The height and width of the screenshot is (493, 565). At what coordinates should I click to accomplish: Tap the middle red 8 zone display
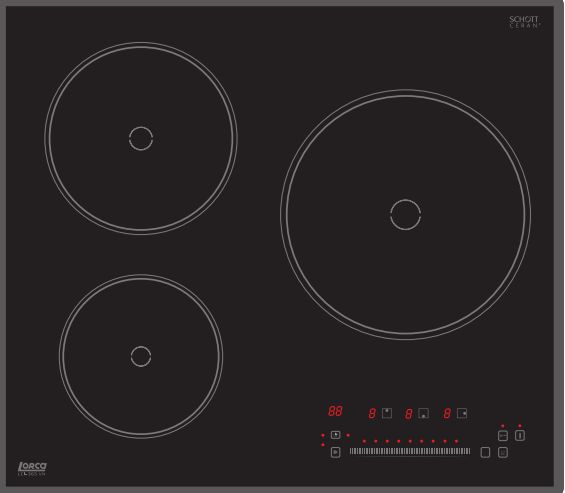pyautogui.click(x=408, y=414)
